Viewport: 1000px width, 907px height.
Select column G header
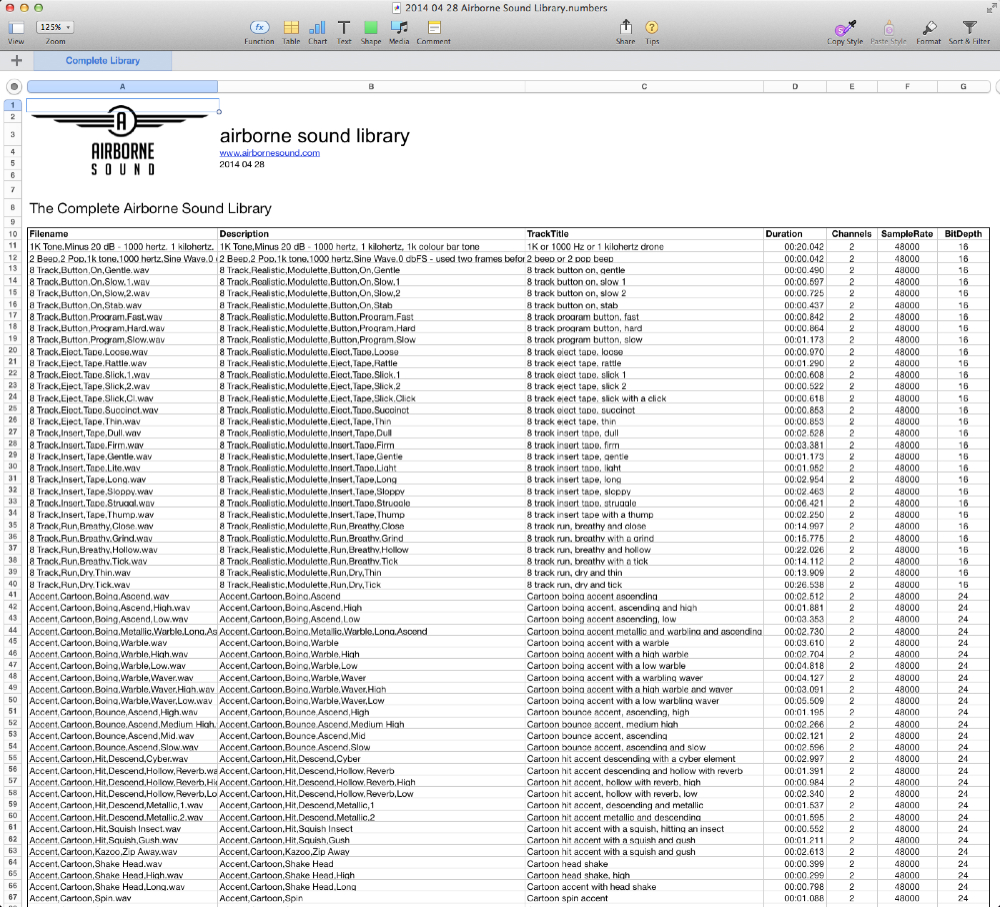[963, 87]
